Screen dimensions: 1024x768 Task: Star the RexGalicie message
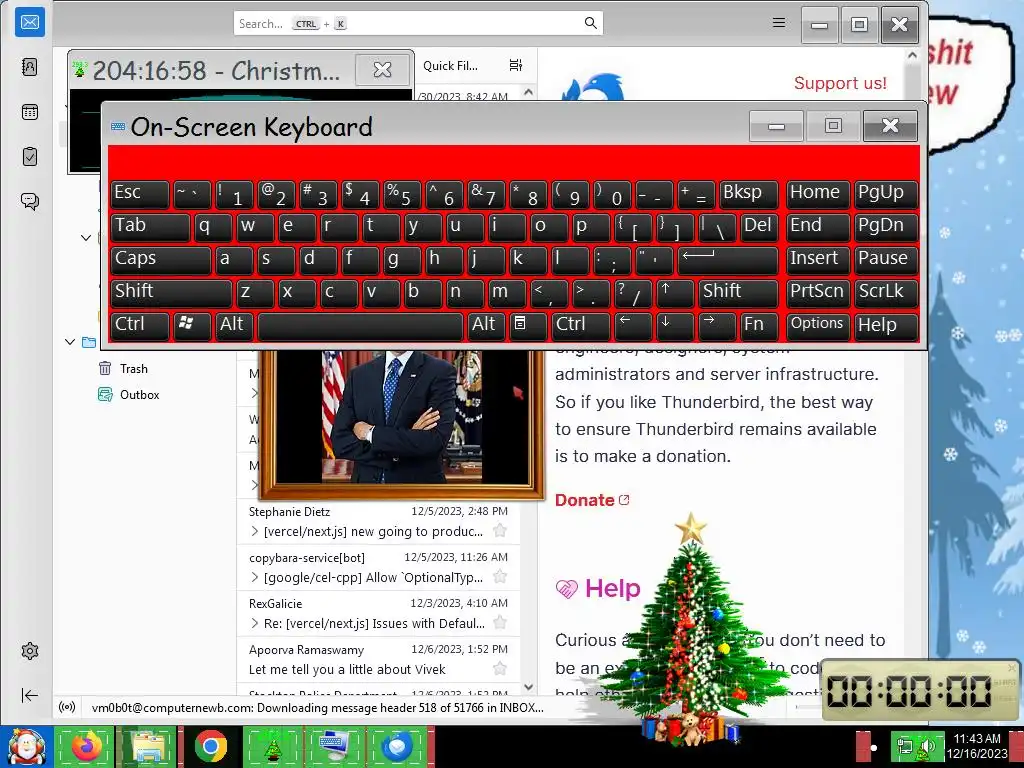(500, 622)
